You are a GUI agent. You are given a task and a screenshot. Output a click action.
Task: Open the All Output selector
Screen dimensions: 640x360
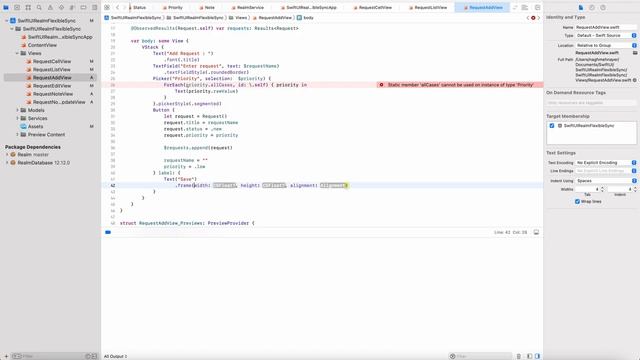116,356
